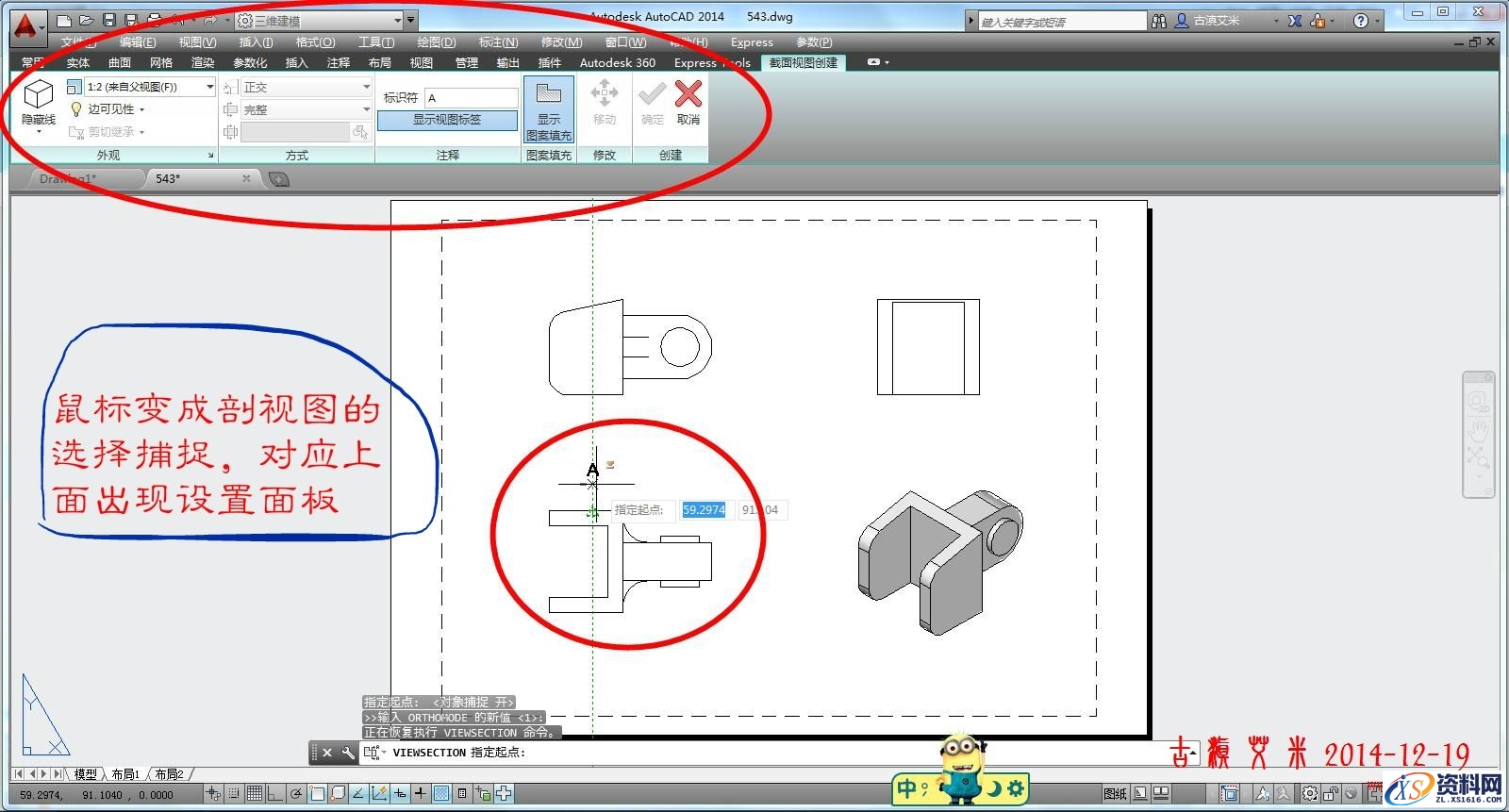The image size is (1509, 812).
Task: Toggle grid display in status bar
Action: point(254,794)
